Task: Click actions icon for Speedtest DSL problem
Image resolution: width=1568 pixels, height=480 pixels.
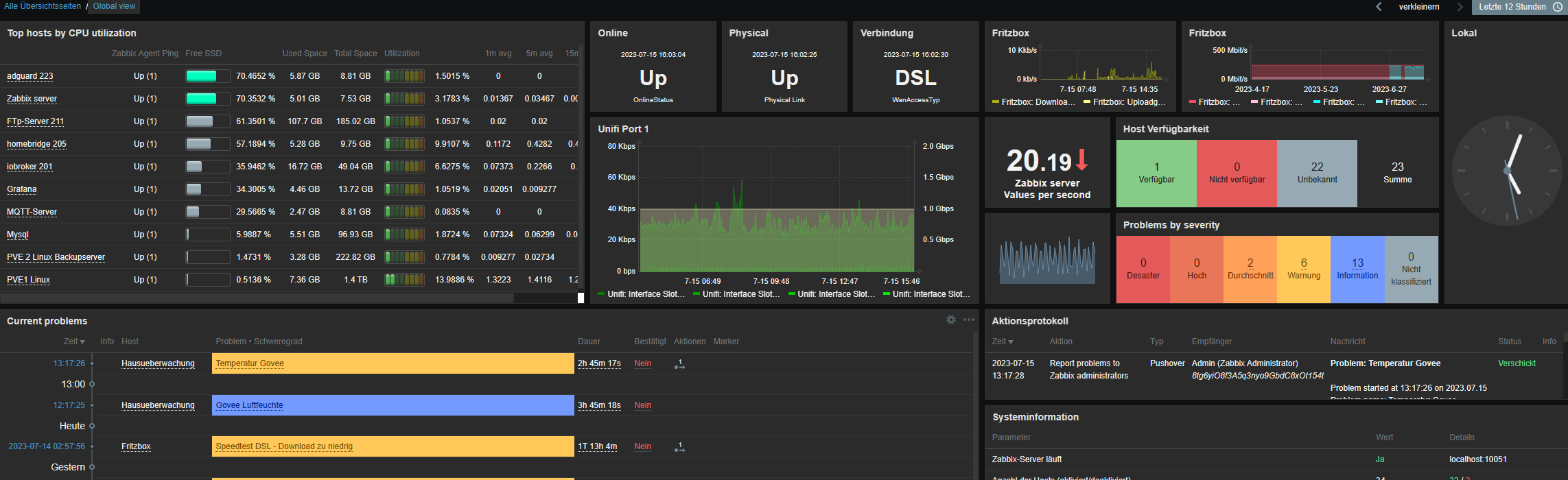Action: tap(679, 447)
